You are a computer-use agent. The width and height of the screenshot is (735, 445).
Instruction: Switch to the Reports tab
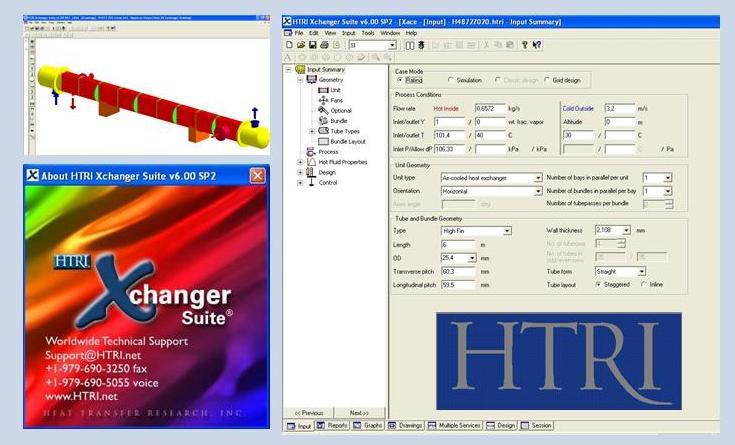tap(332, 425)
